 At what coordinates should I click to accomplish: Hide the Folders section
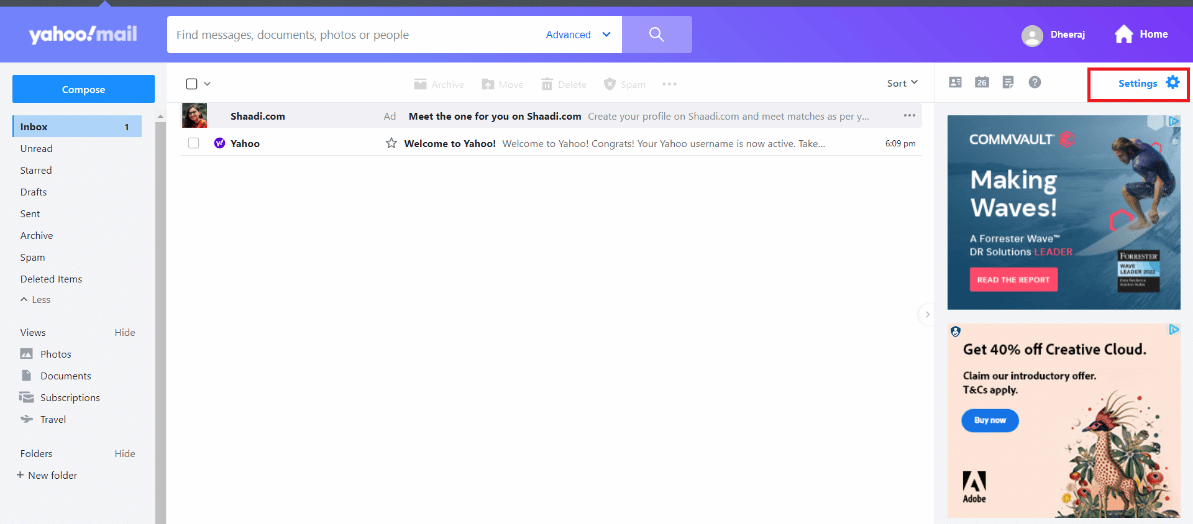click(x=125, y=453)
